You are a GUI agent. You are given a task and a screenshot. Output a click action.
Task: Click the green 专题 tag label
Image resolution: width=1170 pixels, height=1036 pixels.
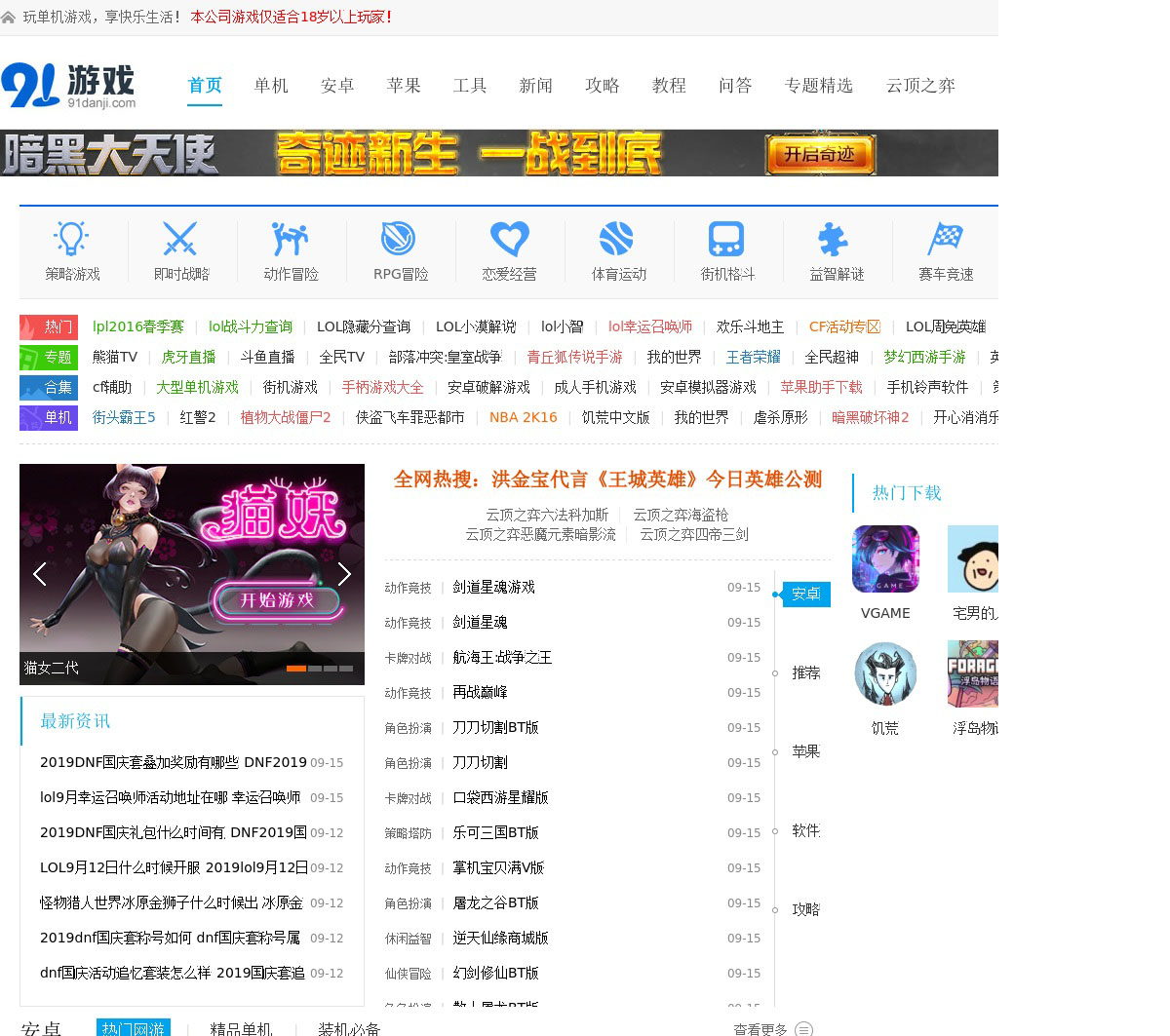tap(49, 357)
